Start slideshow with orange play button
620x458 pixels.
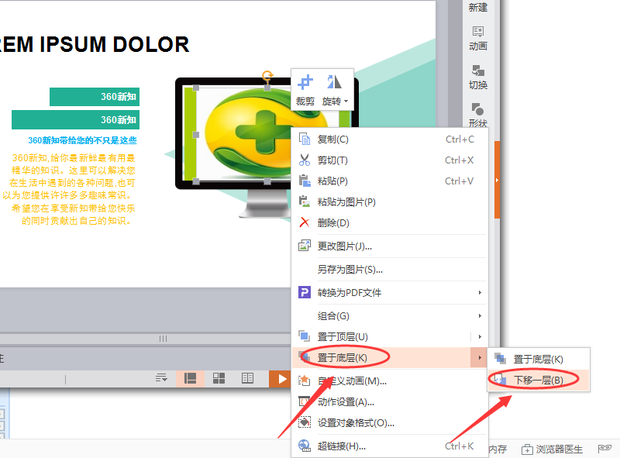click(x=280, y=379)
